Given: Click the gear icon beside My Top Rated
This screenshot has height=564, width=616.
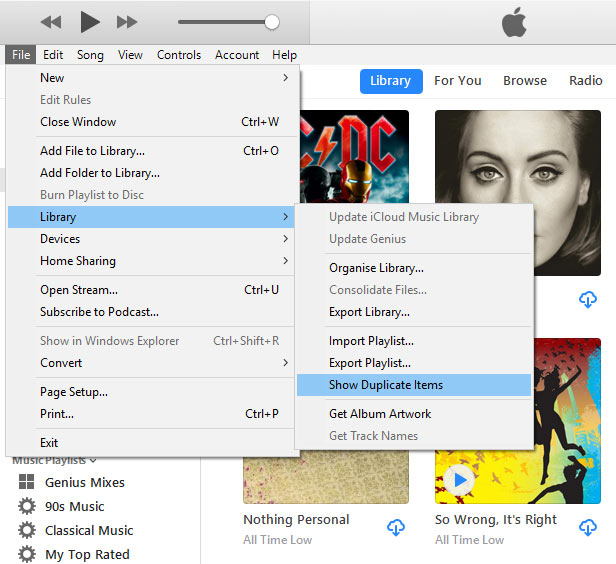Looking at the screenshot, I should 27,554.
